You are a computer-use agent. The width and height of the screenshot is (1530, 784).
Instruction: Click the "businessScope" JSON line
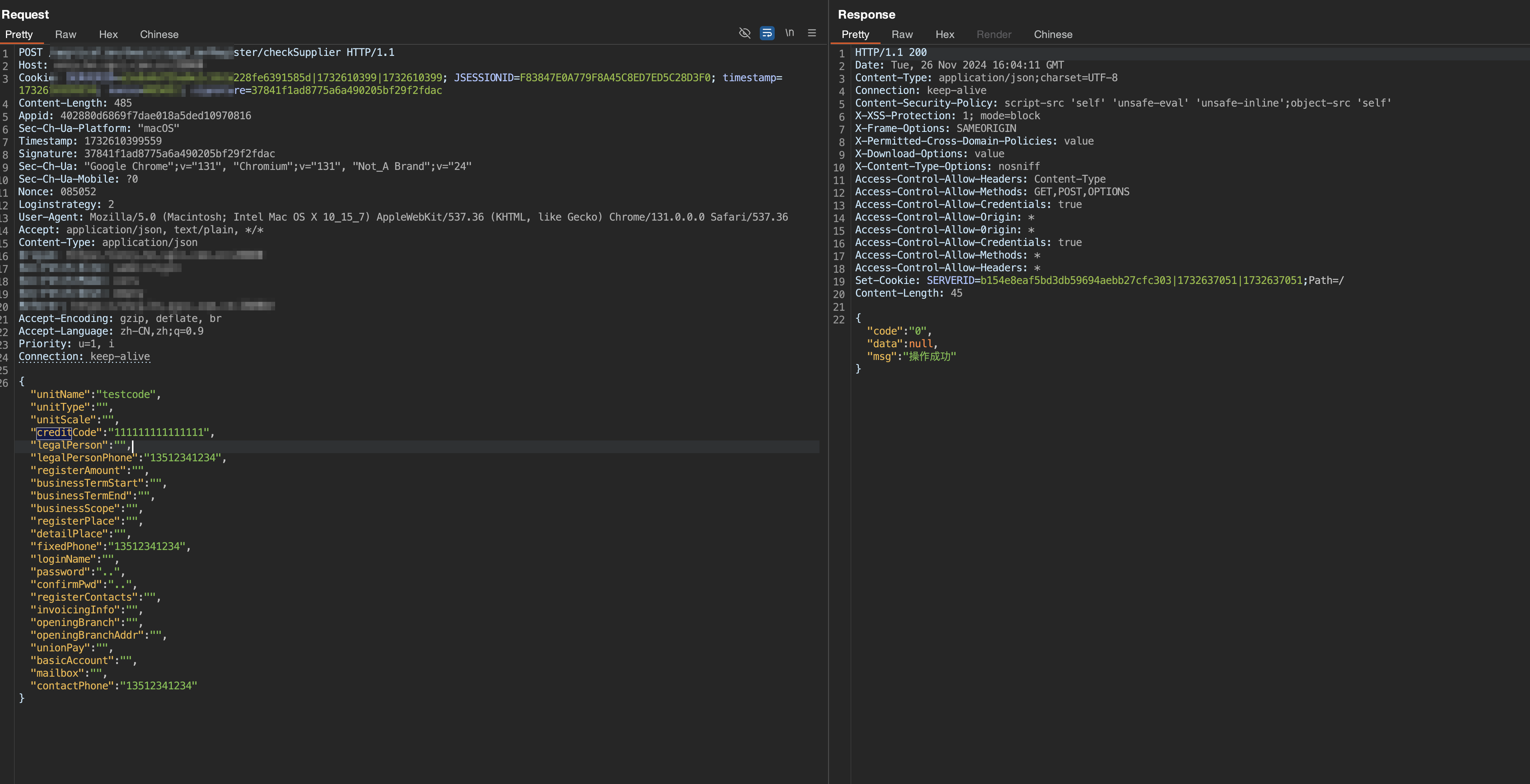[87, 508]
